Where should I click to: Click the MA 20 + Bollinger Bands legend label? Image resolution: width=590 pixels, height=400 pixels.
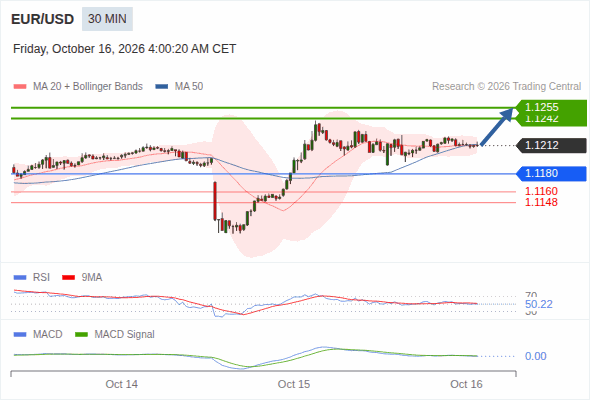tap(88, 87)
